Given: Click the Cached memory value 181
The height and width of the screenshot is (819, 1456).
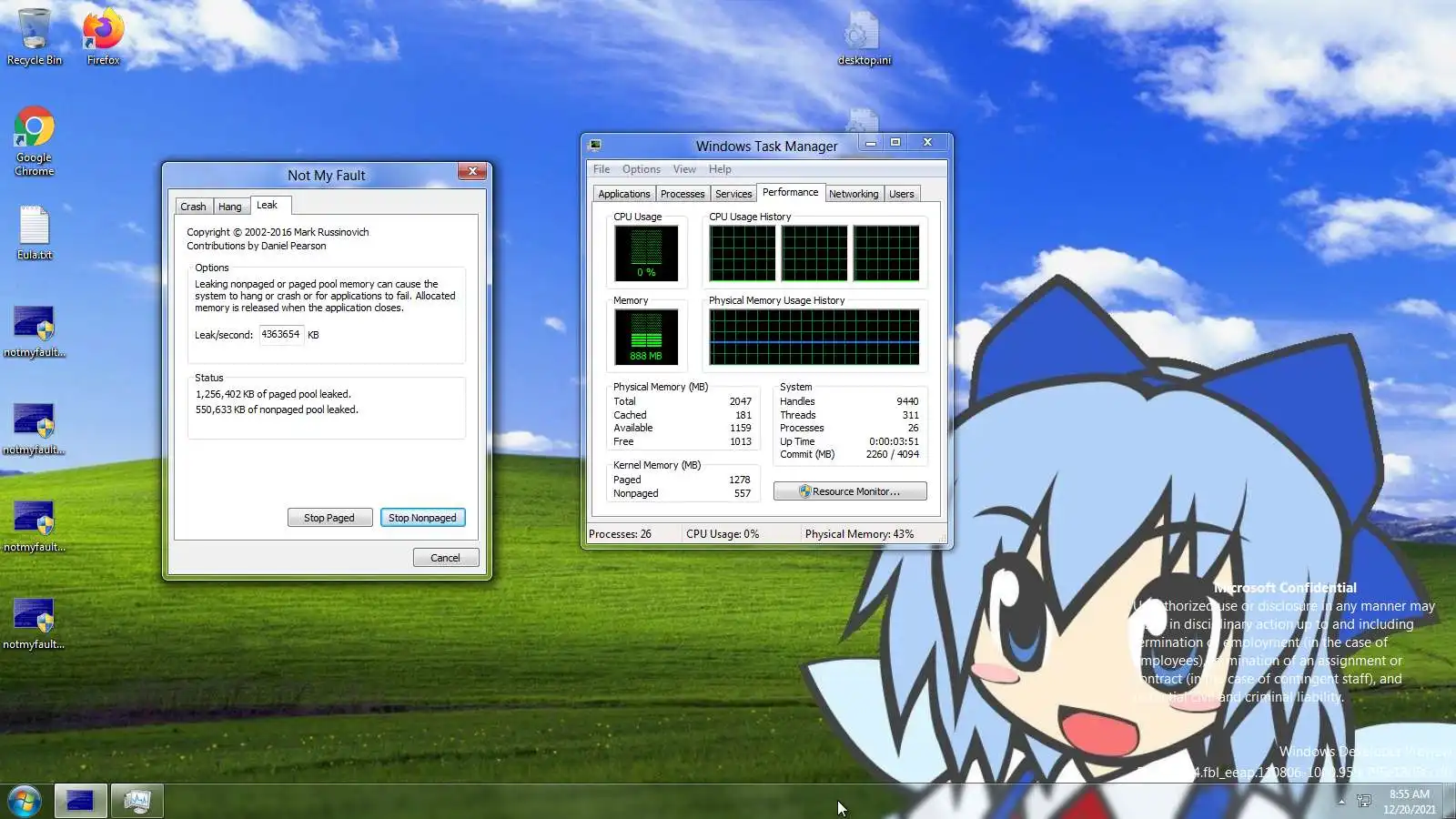Looking at the screenshot, I should point(743,415).
